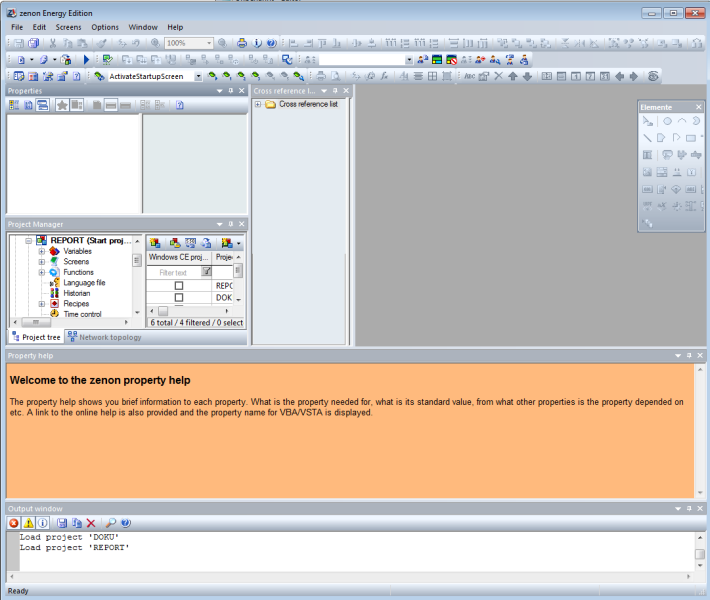Viewport: 710px width, 600px height.
Task: Expand the Screens tree node
Action: pyautogui.click(x=41, y=262)
